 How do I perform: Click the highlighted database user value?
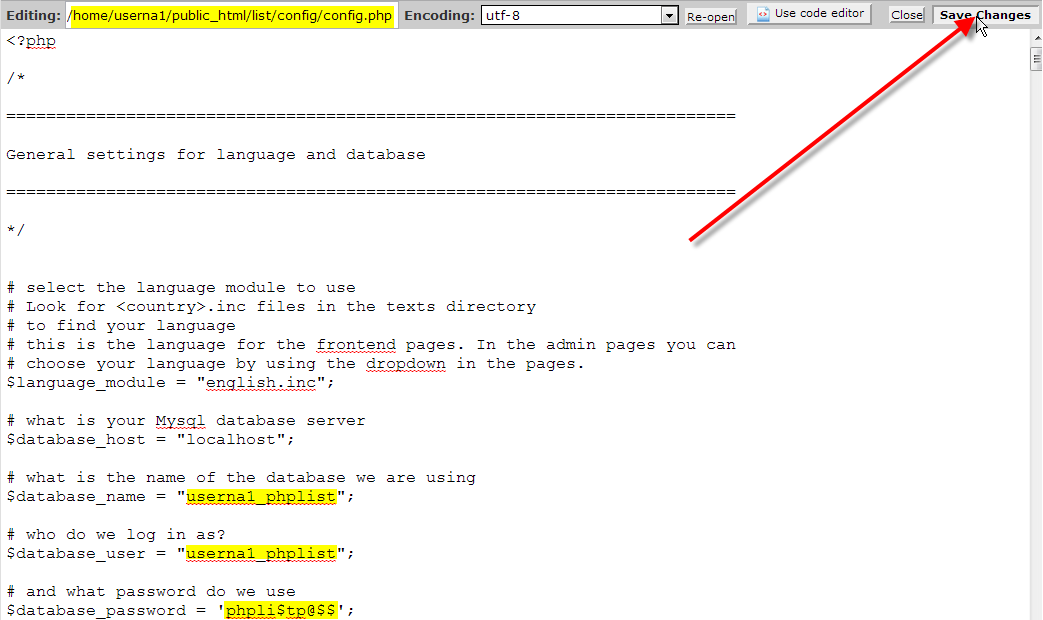[x=261, y=553]
